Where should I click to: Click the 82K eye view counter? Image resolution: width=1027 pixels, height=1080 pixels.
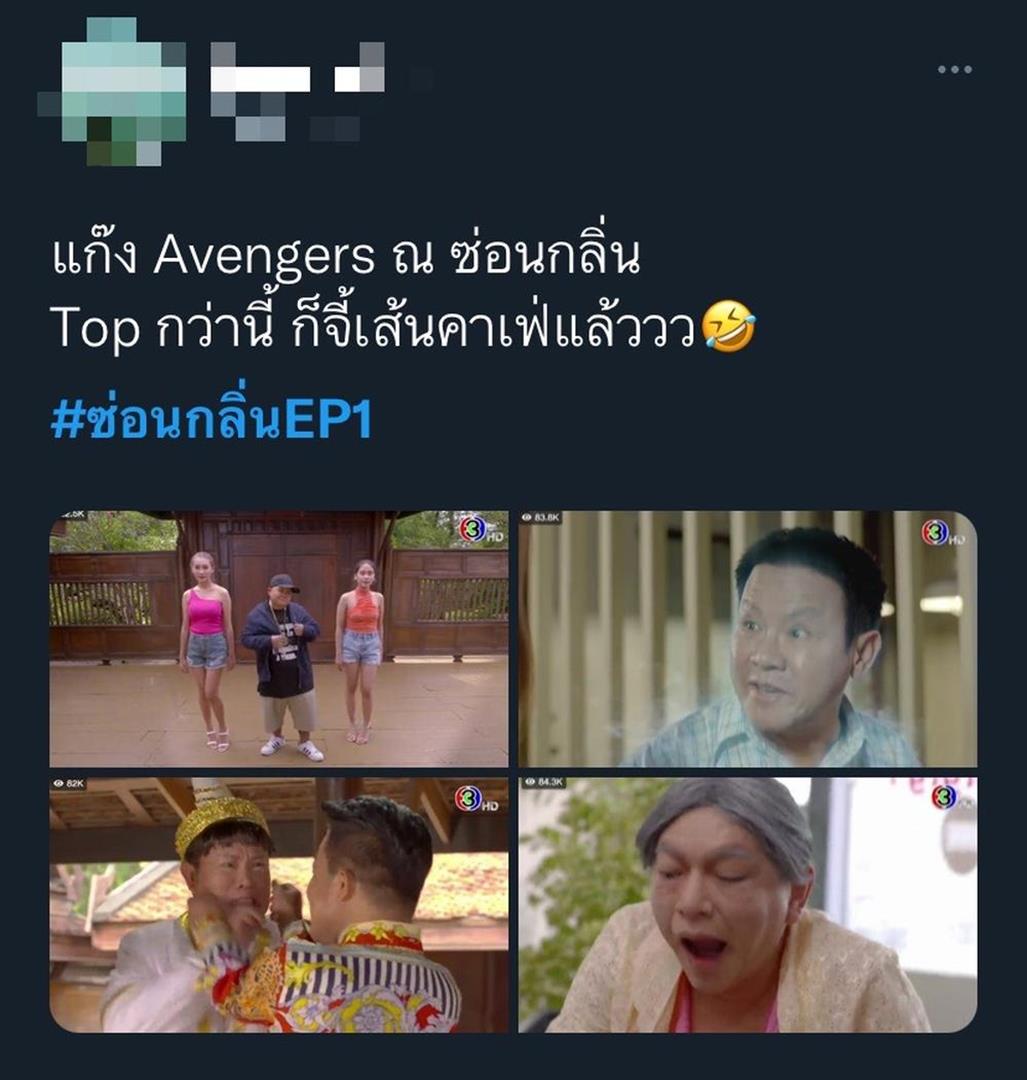pyautogui.click(x=69, y=783)
